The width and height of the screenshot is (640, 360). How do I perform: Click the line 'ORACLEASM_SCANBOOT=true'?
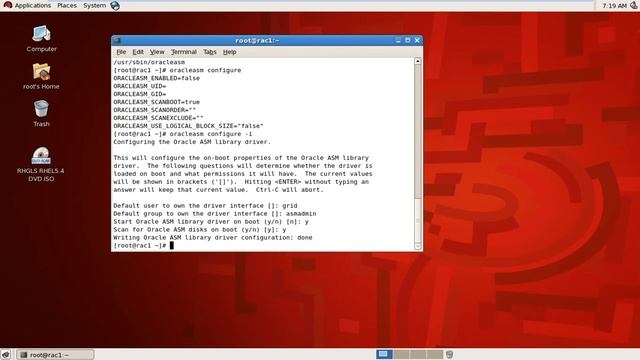click(x=157, y=102)
